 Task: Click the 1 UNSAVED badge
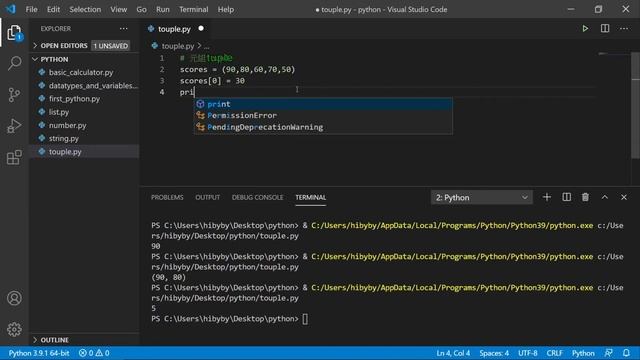click(x=111, y=46)
